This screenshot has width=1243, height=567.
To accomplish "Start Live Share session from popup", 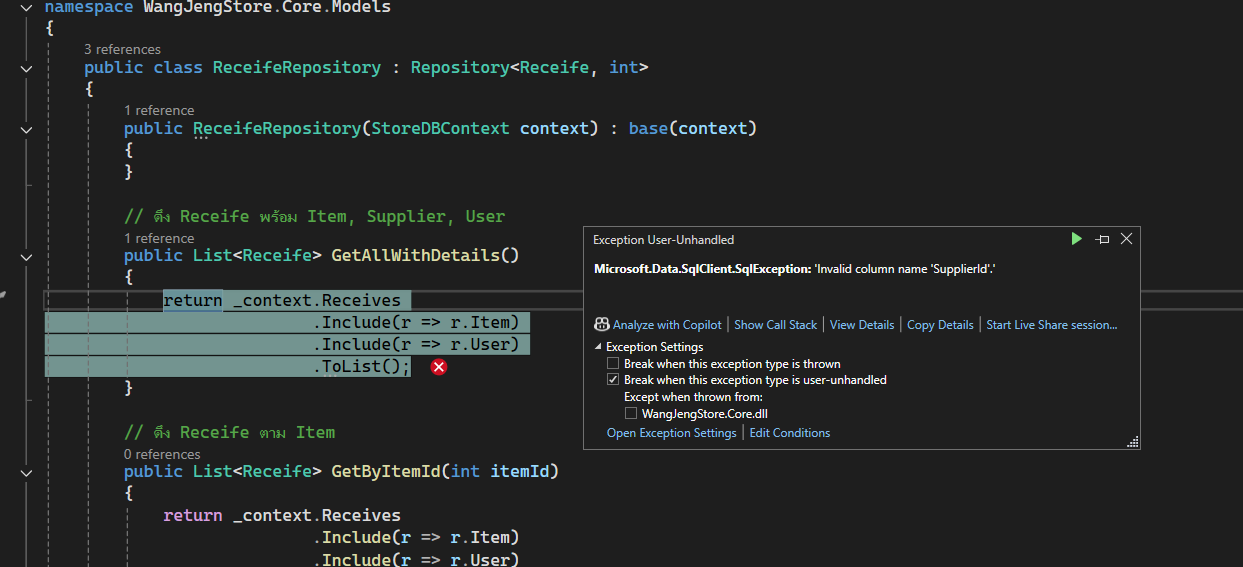I will [x=1051, y=325].
